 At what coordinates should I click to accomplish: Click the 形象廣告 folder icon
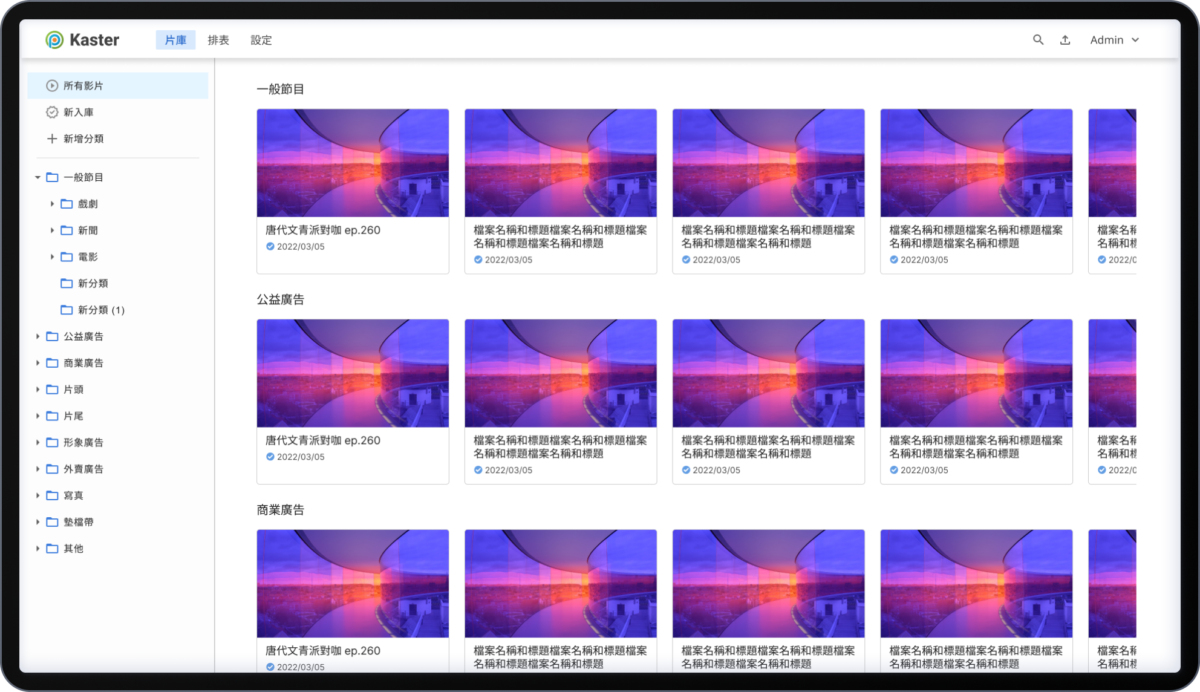click(52, 442)
